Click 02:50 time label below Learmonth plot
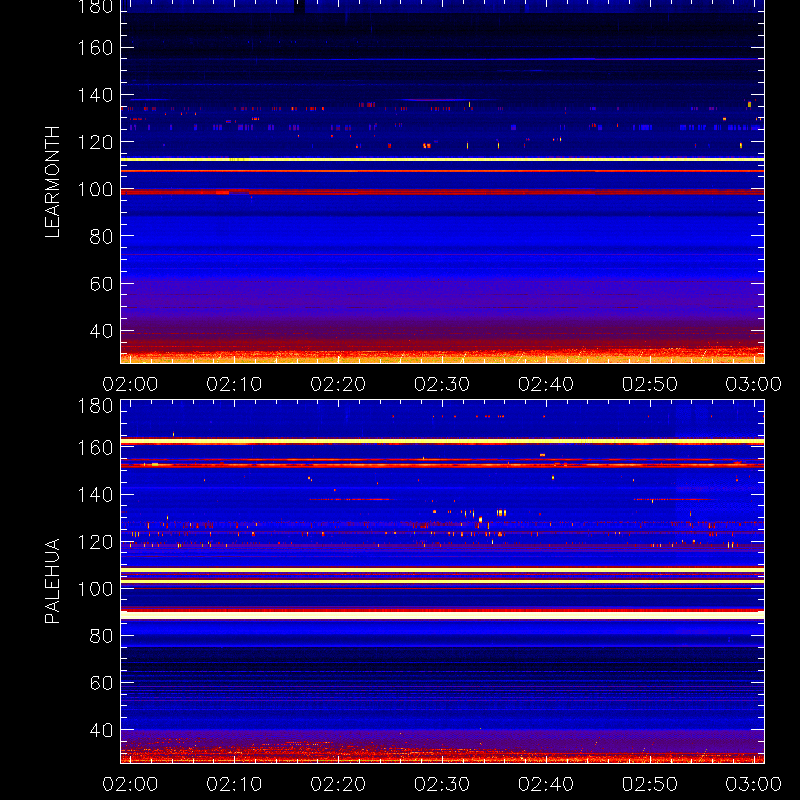This screenshot has height=800, width=800. pyautogui.click(x=650, y=384)
